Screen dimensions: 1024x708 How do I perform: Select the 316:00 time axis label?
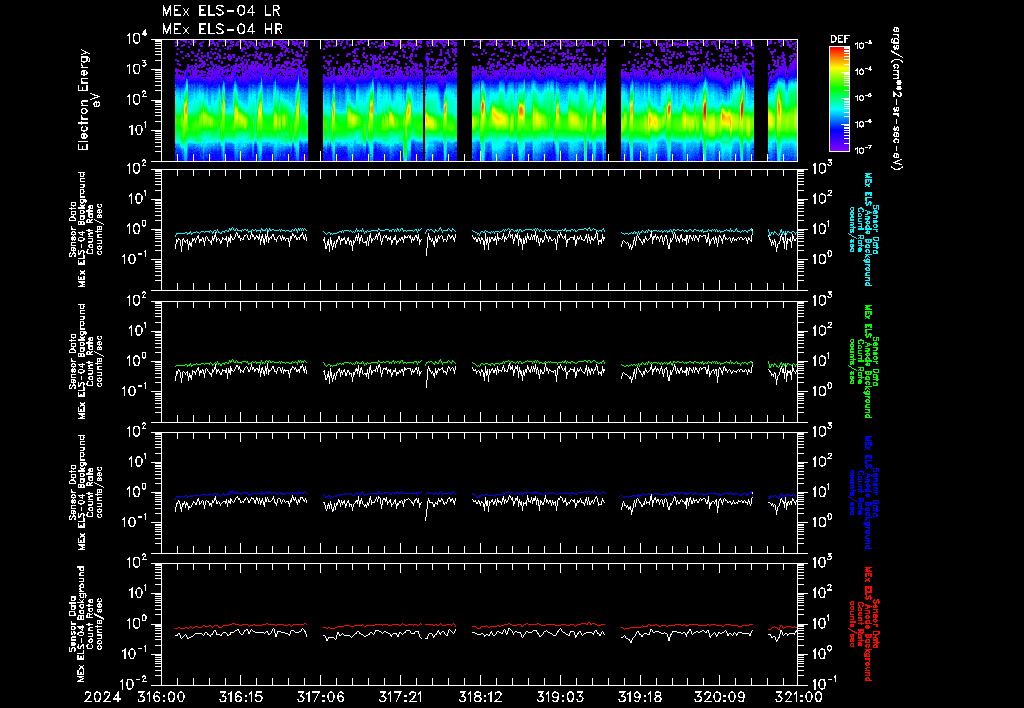point(161,697)
